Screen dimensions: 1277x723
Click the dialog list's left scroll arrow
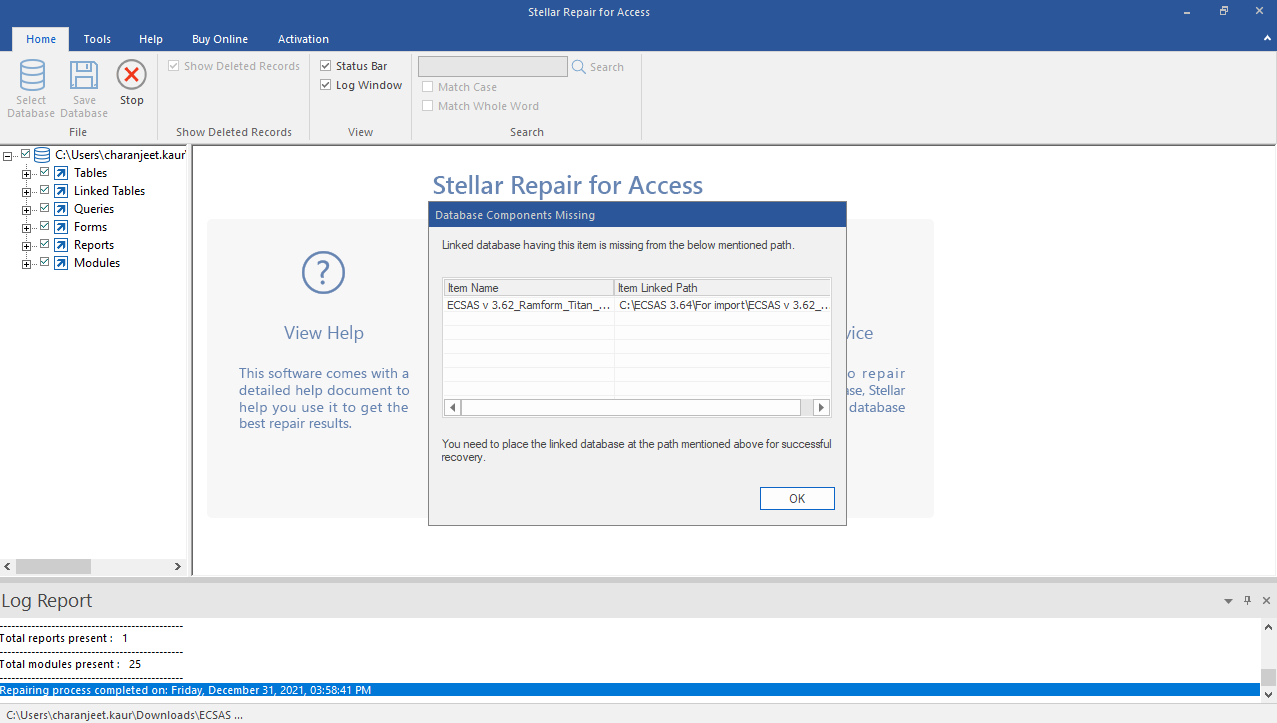[x=452, y=408]
